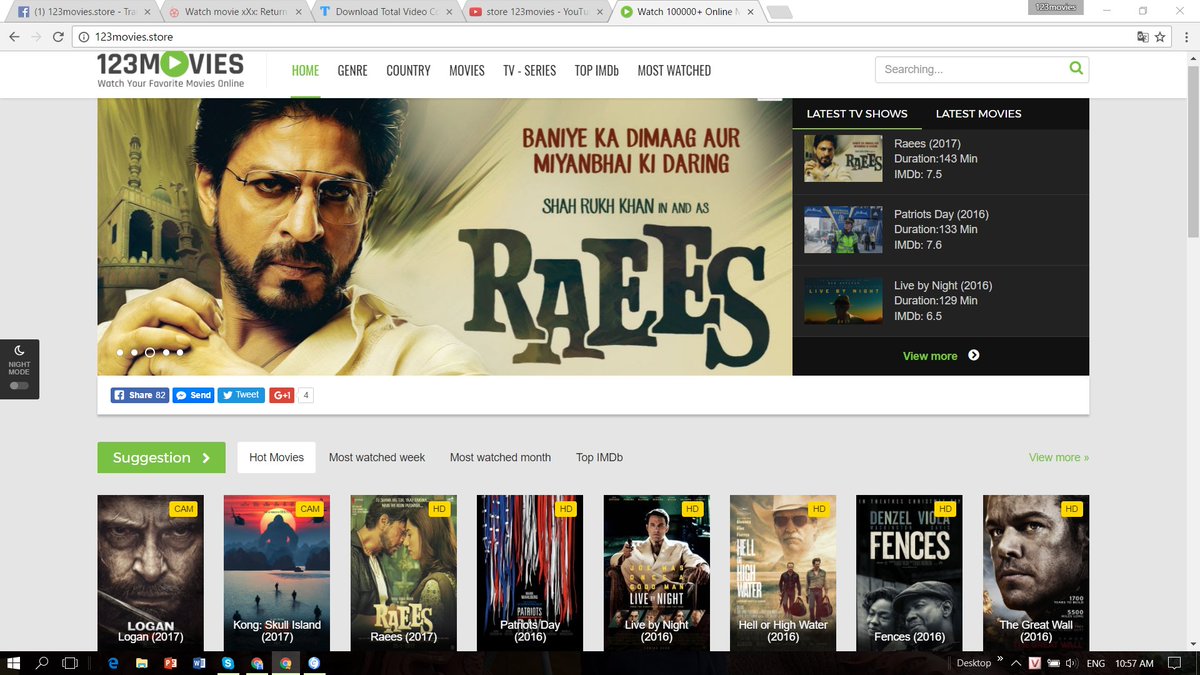Click the Searching... input box
The image size is (1200, 675).
tap(970, 69)
